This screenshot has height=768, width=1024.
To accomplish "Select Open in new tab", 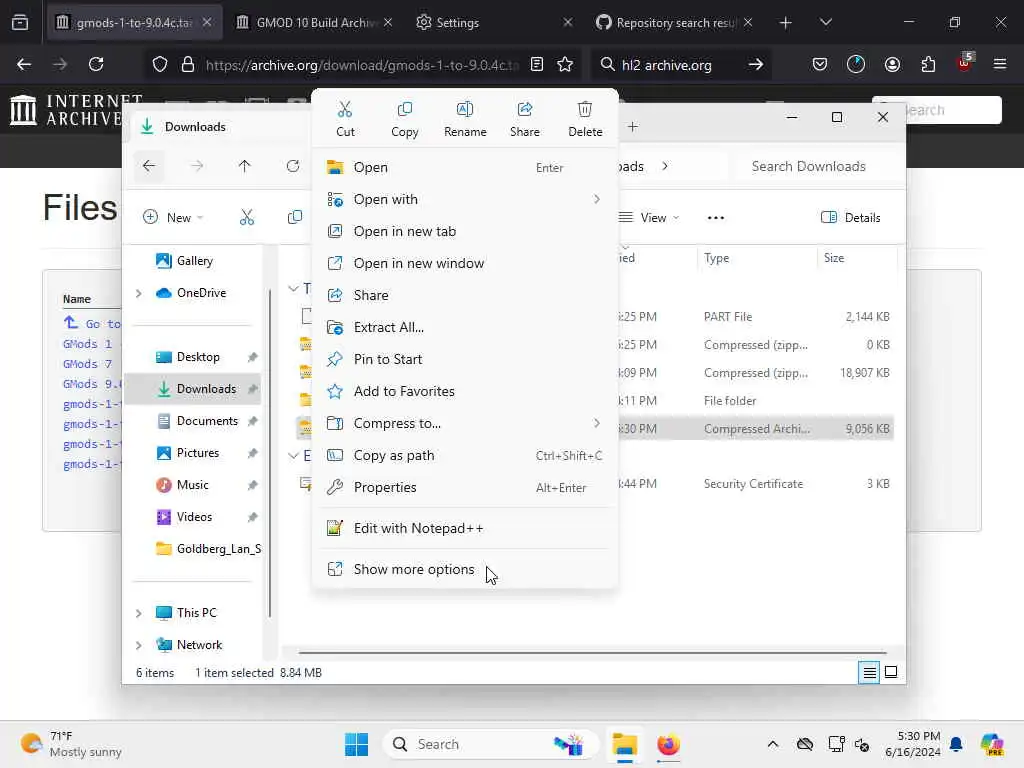I will (464, 231).
